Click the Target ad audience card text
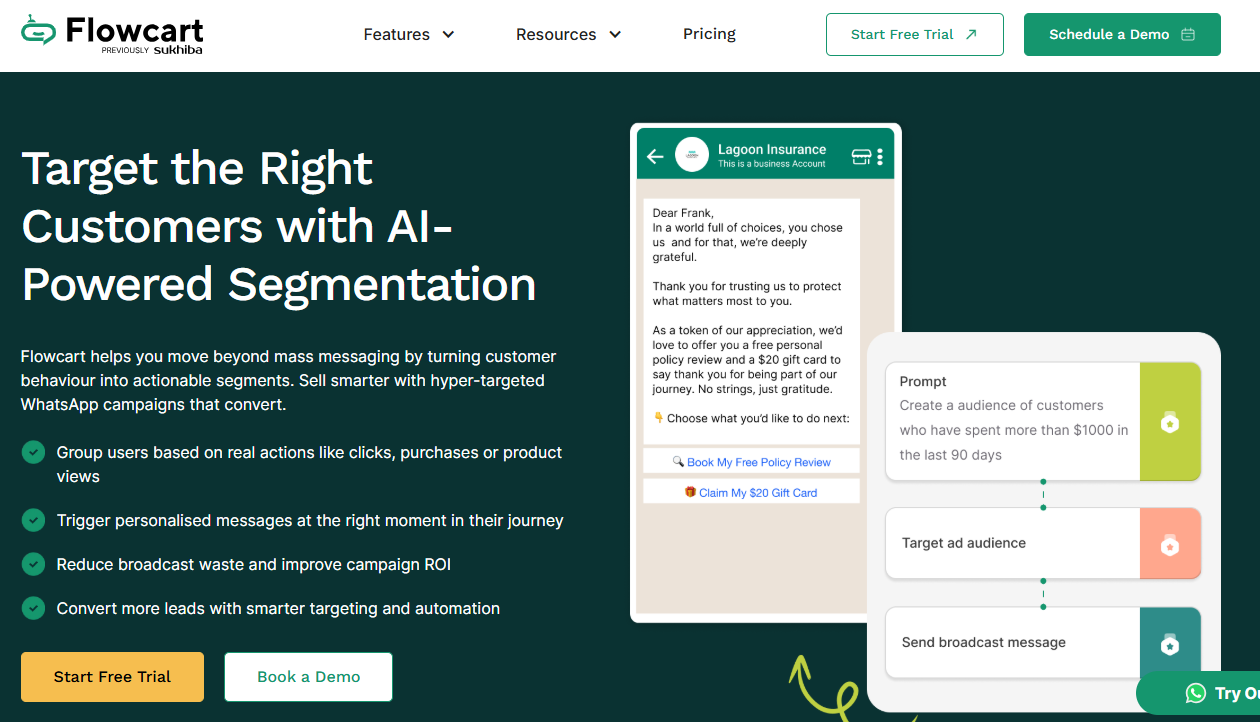This screenshot has width=1260, height=722. point(964,543)
